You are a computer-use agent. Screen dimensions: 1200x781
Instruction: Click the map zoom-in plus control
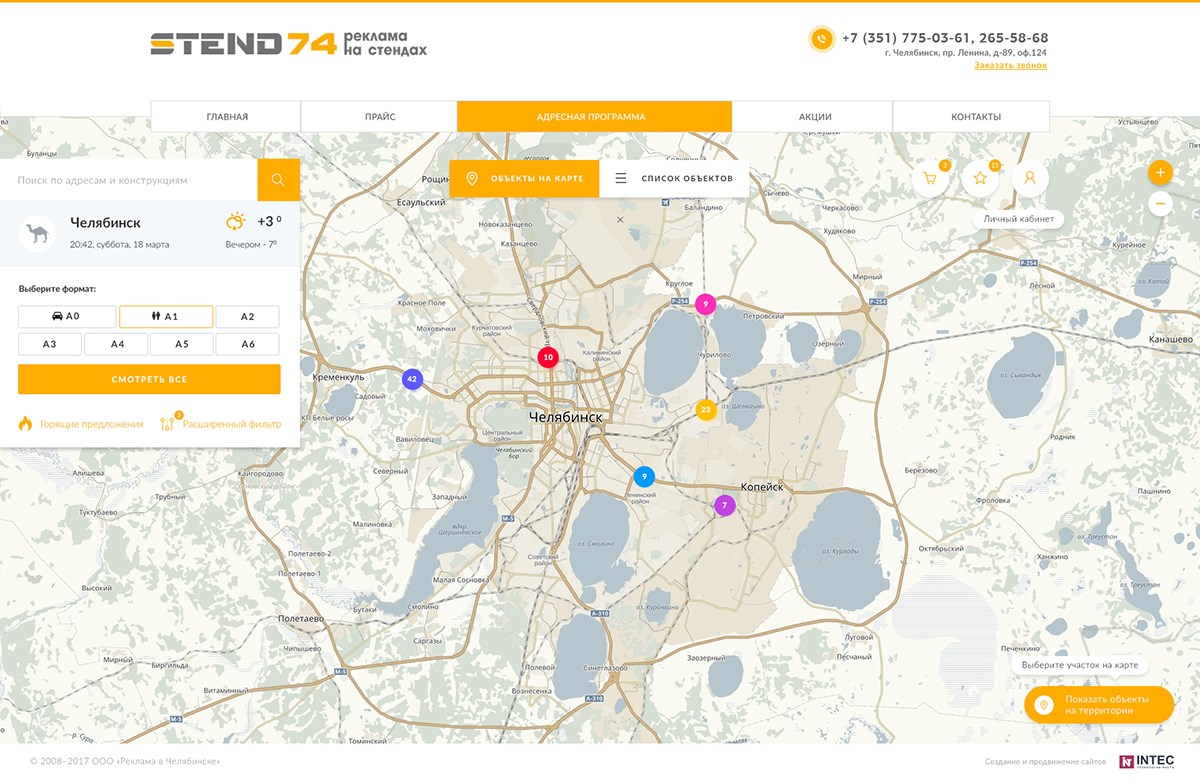point(1160,172)
